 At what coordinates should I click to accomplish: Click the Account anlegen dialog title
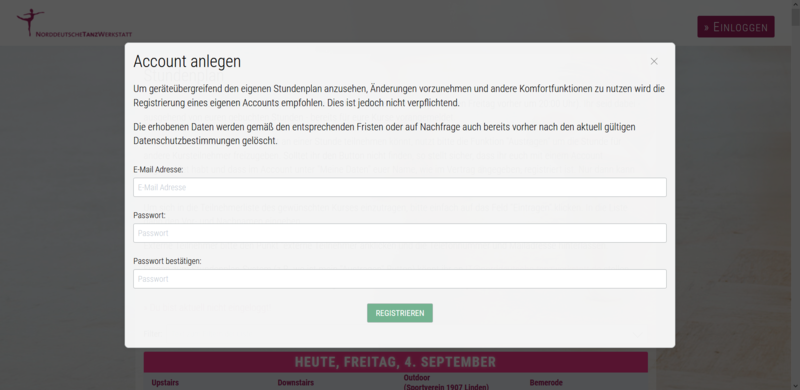[187, 61]
